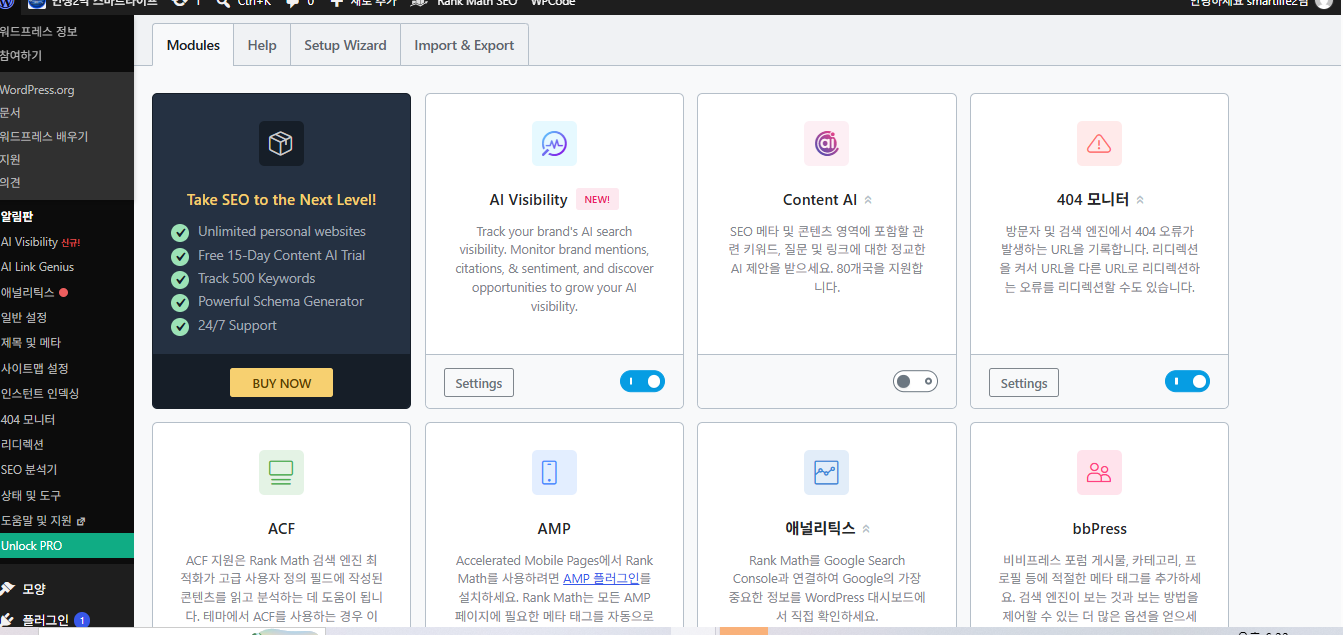Open AI Visibility 신규! in the sidebar
Viewport: 1343px width, 635px height.
(41, 242)
